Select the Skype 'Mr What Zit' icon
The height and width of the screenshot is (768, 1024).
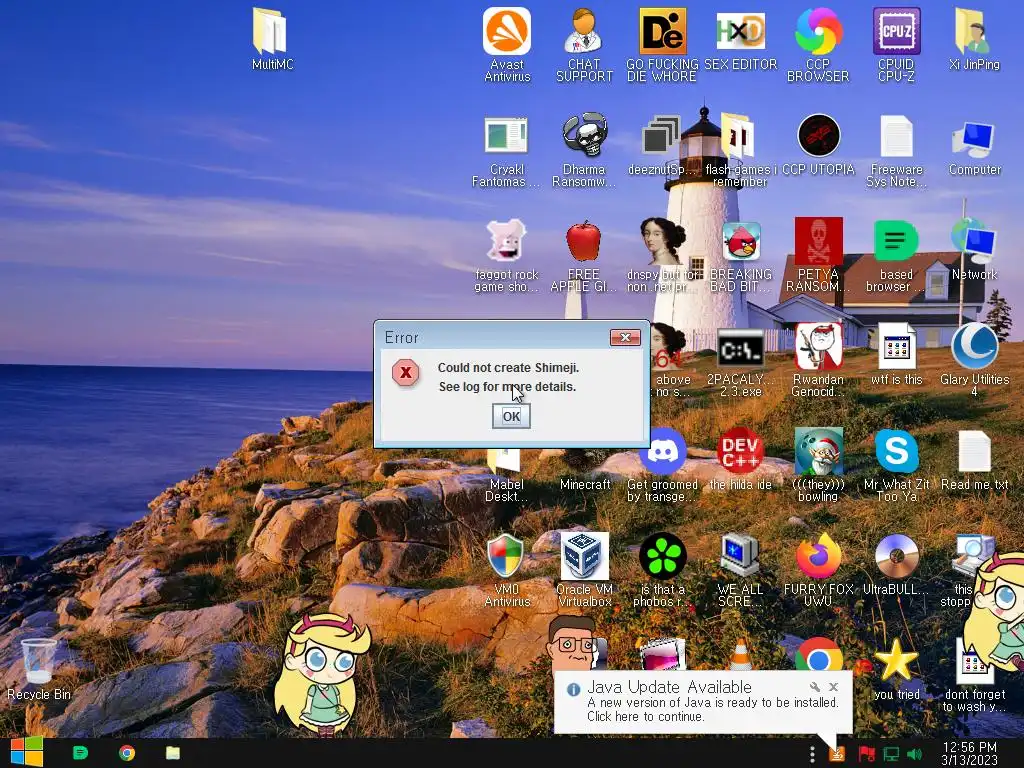[x=897, y=451]
